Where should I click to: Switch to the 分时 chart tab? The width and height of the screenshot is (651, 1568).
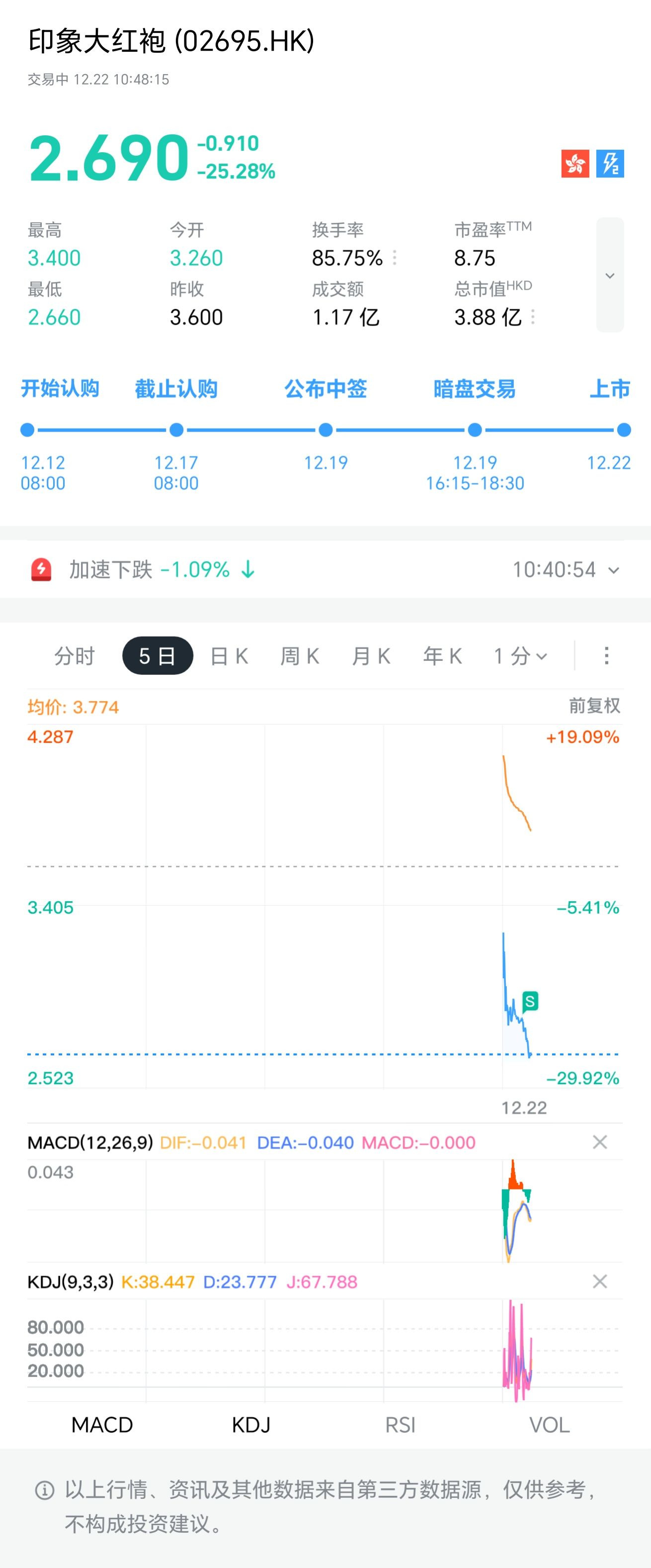pyautogui.click(x=74, y=655)
